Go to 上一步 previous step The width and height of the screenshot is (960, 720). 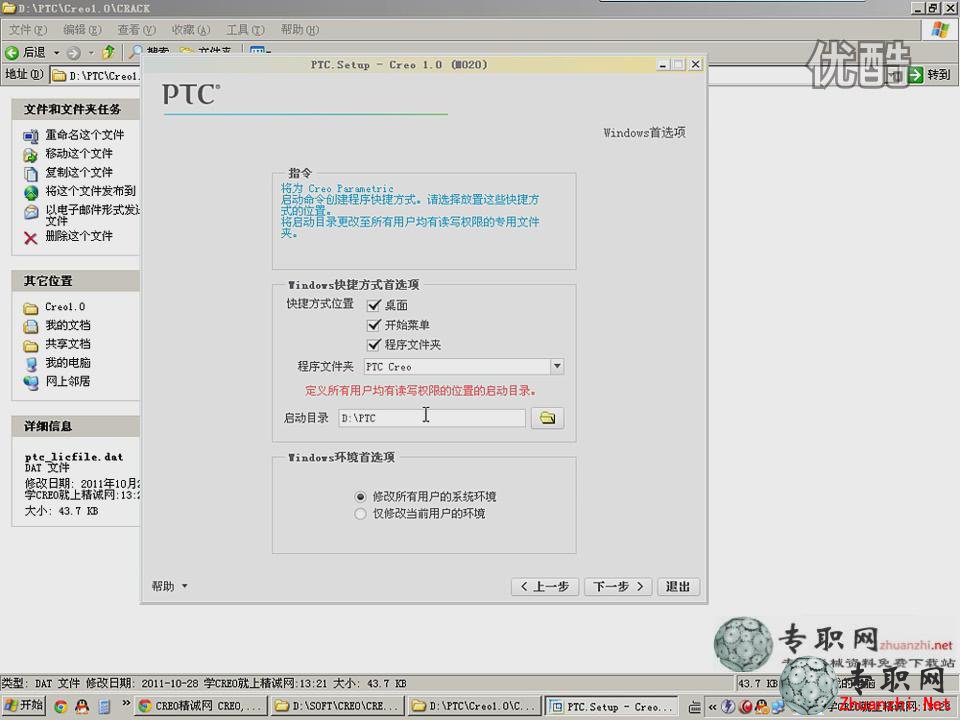tap(544, 587)
